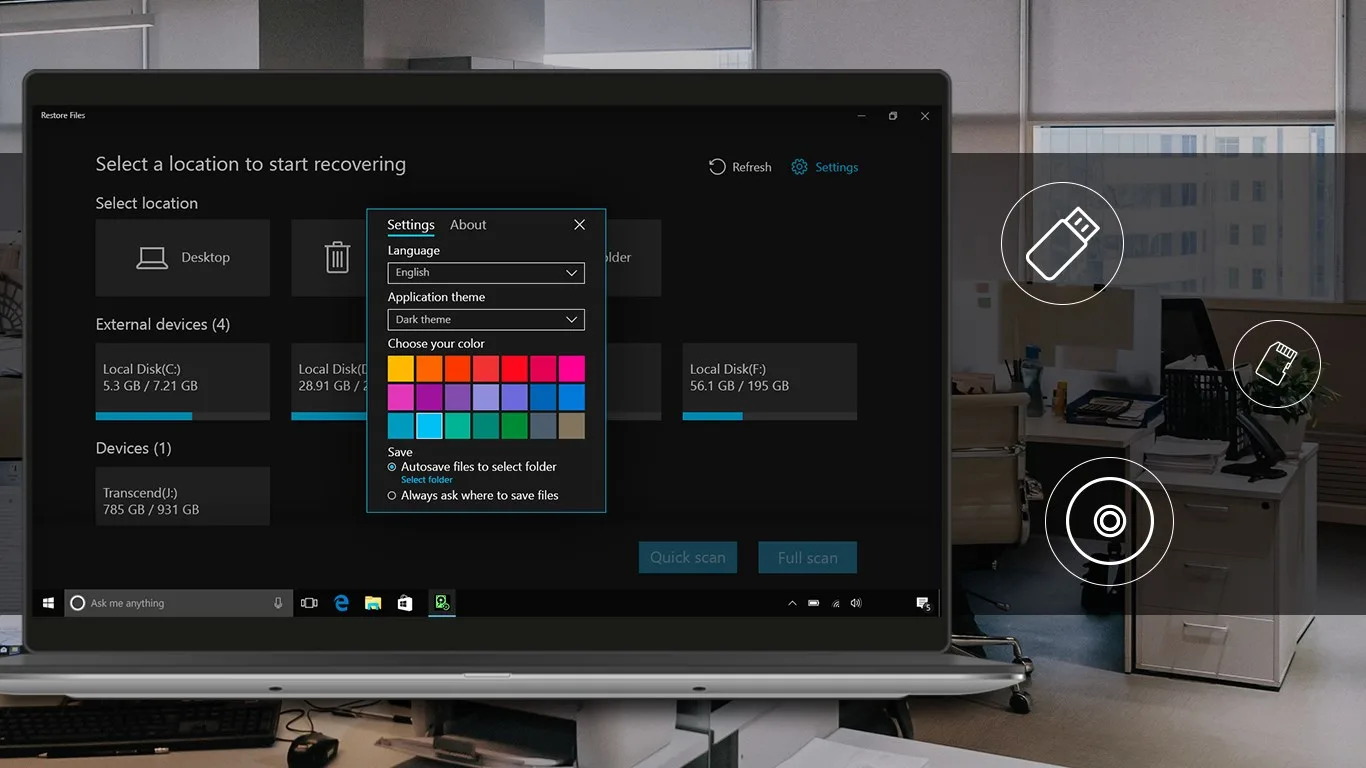Open the Windows Start menu

tap(47, 603)
